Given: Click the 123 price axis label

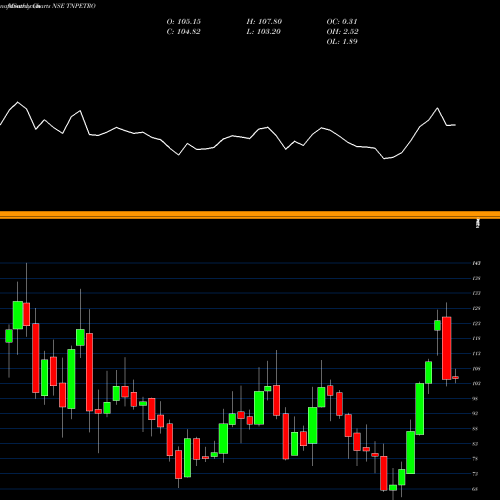Looking at the screenshot, I should [x=476, y=323].
